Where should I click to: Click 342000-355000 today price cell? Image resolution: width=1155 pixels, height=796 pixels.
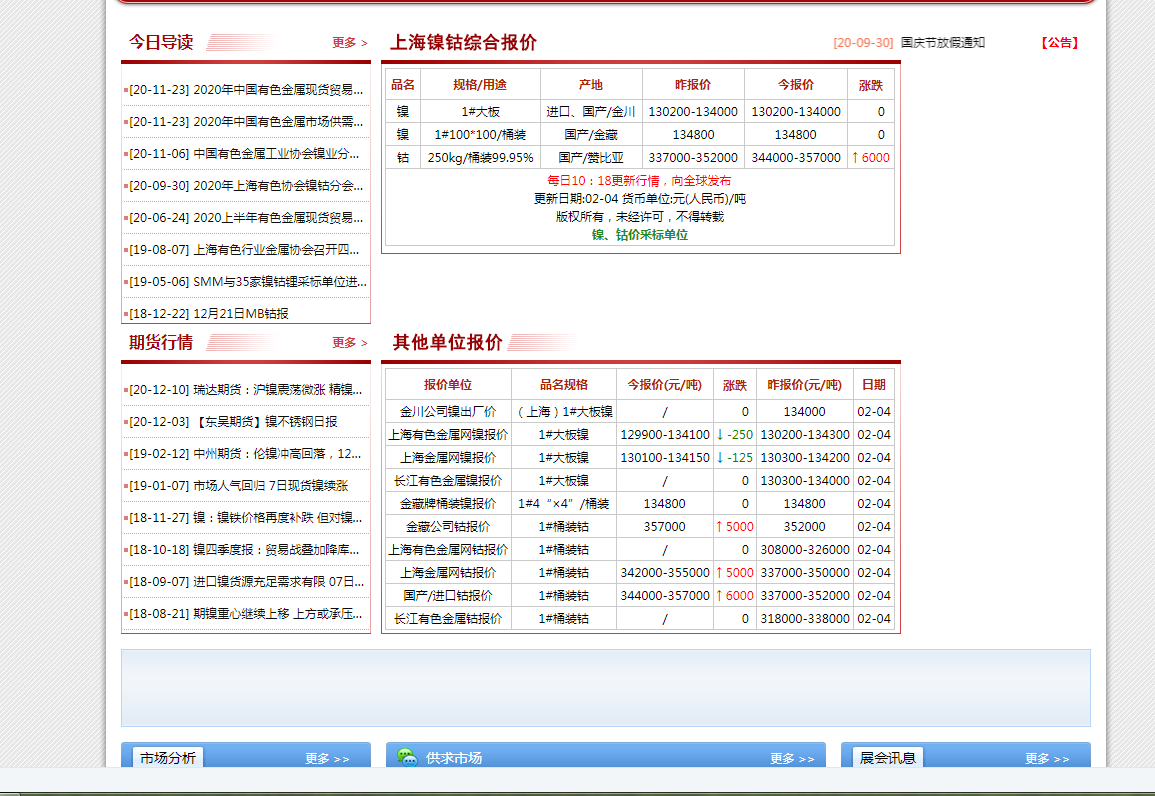pyautogui.click(x=664, y=572)
